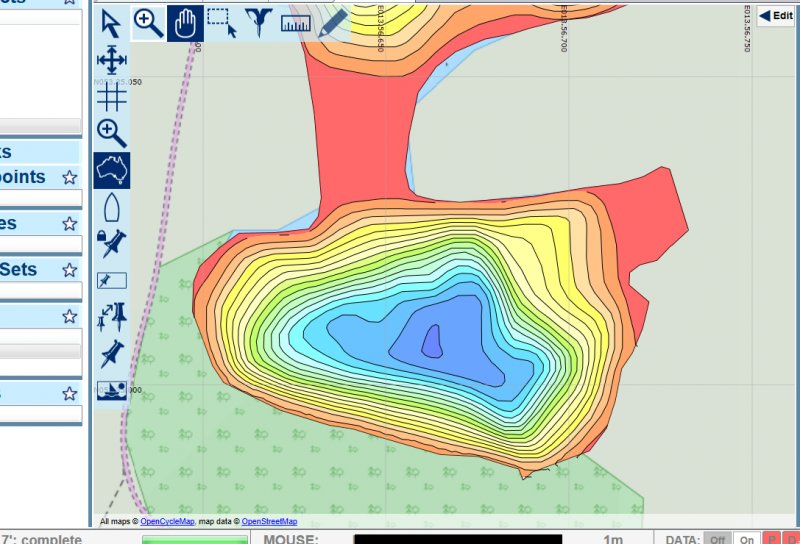Open the OpenStreetMap attribution link
Screen dimensions: 800x544
tap(269, 522)
